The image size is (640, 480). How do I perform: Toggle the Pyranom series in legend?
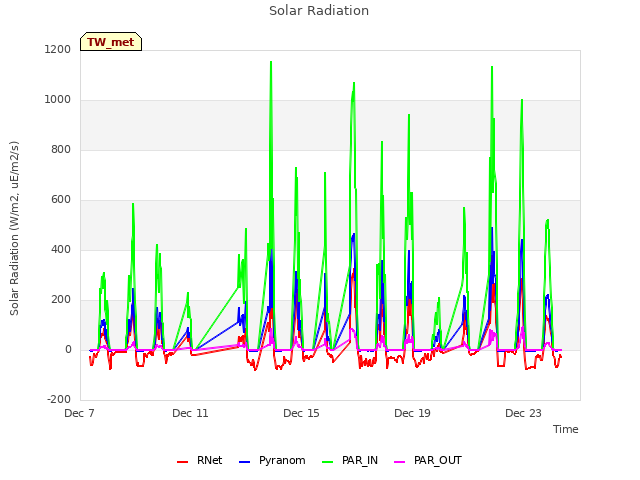tap(272, 460)
